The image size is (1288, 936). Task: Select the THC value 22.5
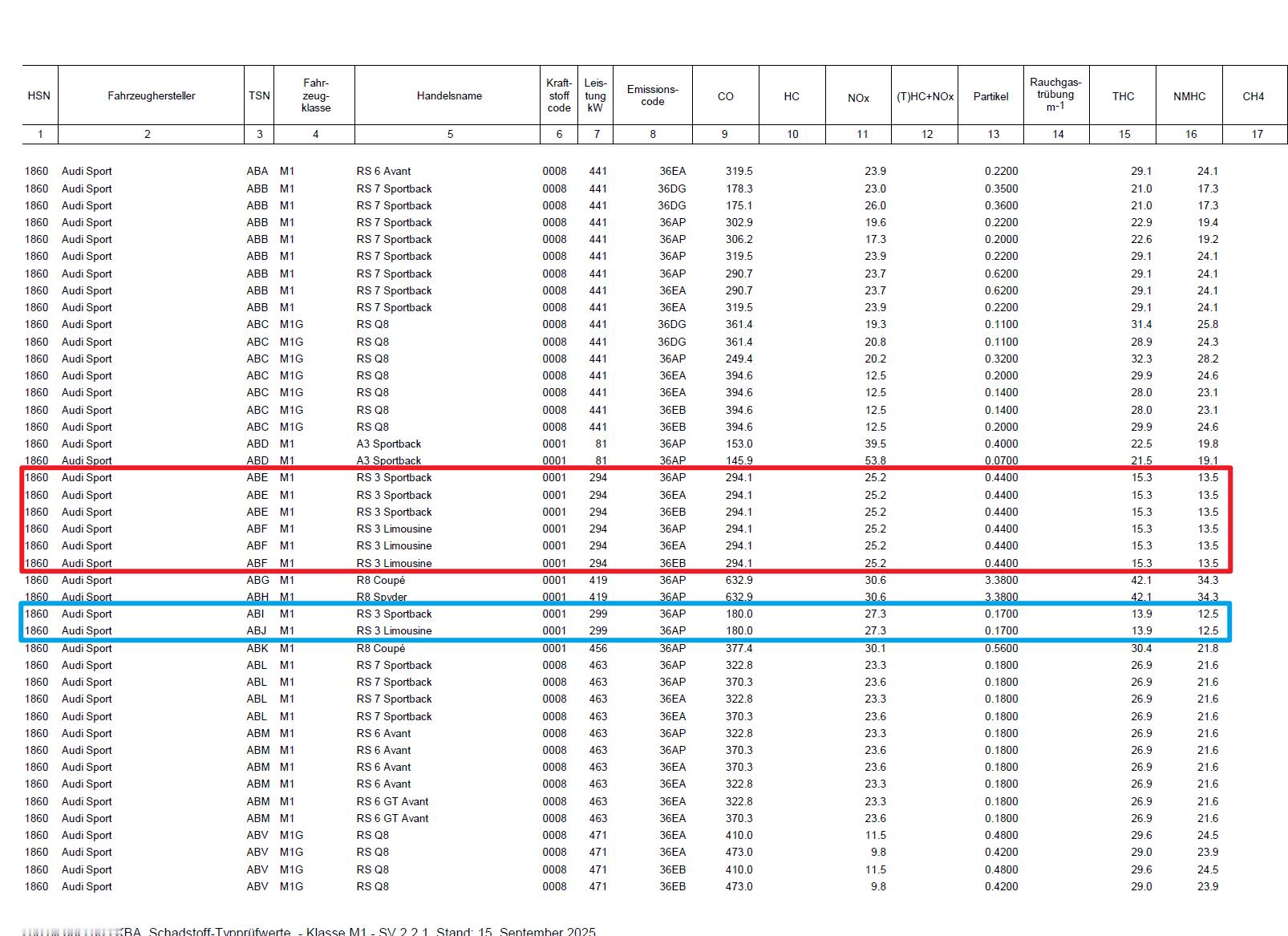[1141, 444]
